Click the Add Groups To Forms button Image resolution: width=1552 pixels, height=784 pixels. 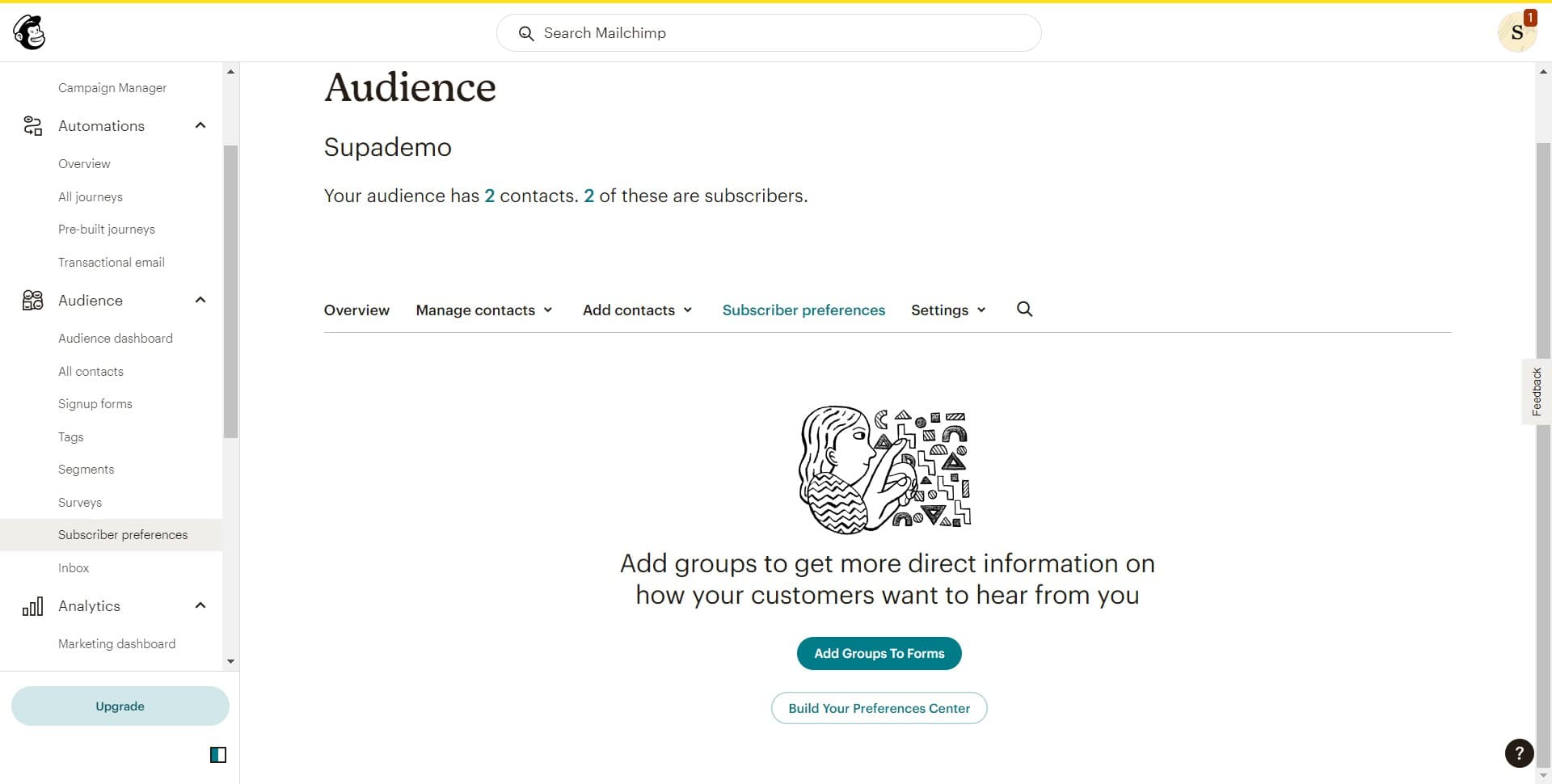(879, 653)
